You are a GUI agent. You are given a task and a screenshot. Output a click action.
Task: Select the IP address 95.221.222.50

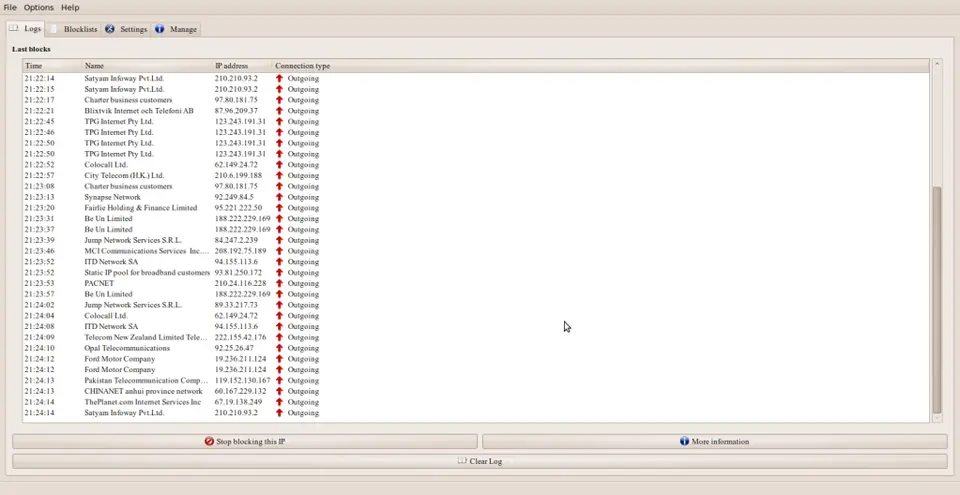(x=238, y=208)
